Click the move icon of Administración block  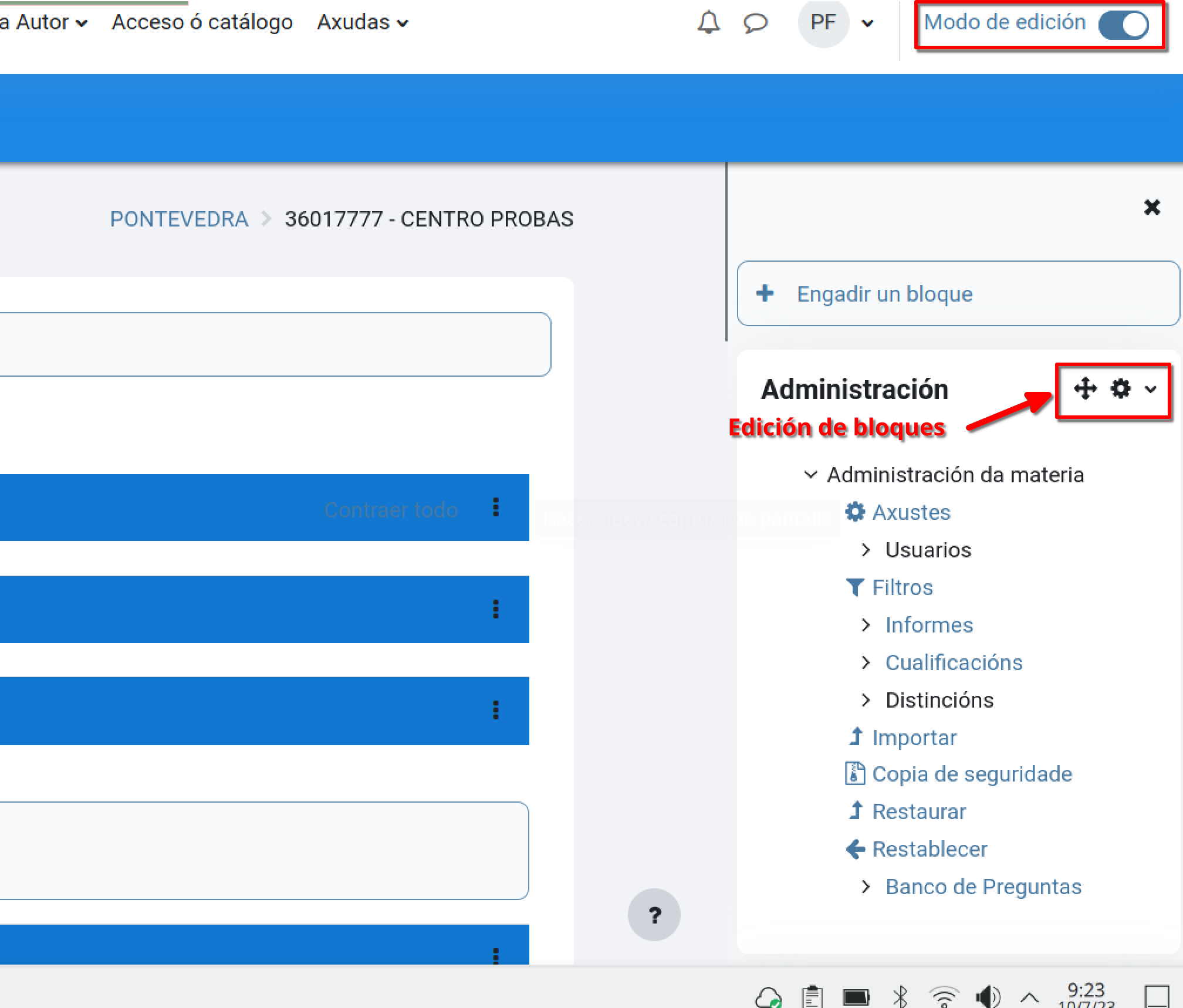(x=1085, y=388)
